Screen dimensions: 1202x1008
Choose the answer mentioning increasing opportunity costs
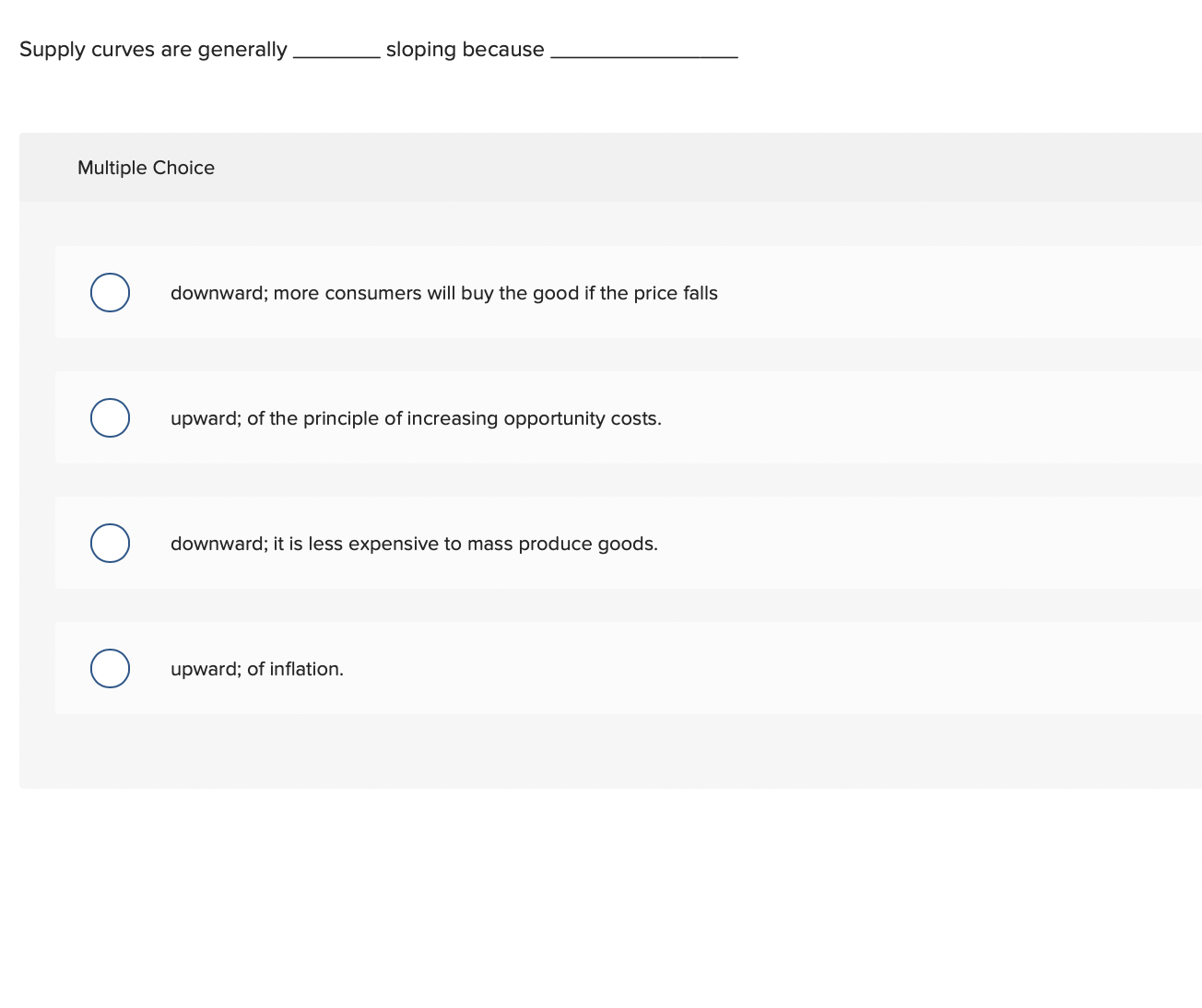[x=415, y=418]
